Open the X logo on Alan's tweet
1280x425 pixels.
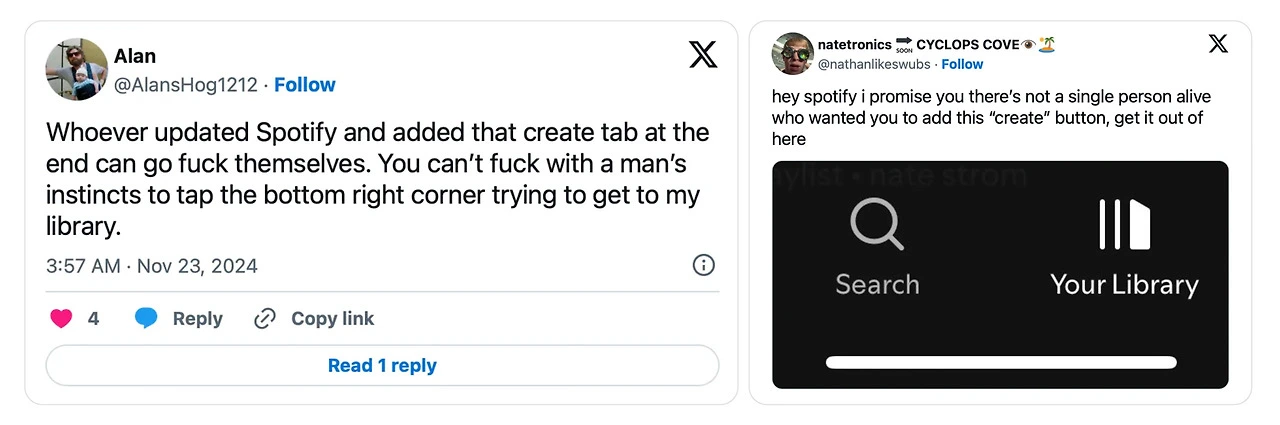tap(703, 55)
